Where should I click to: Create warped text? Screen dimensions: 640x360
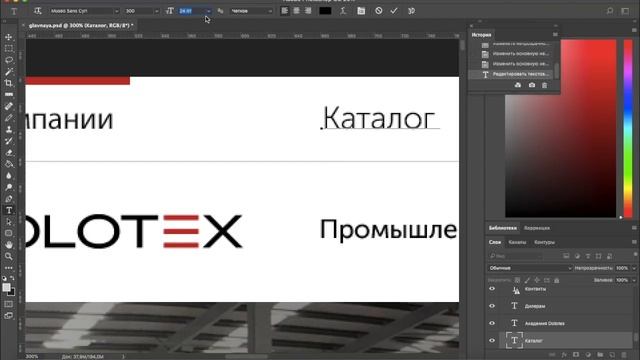coord(343,11)
